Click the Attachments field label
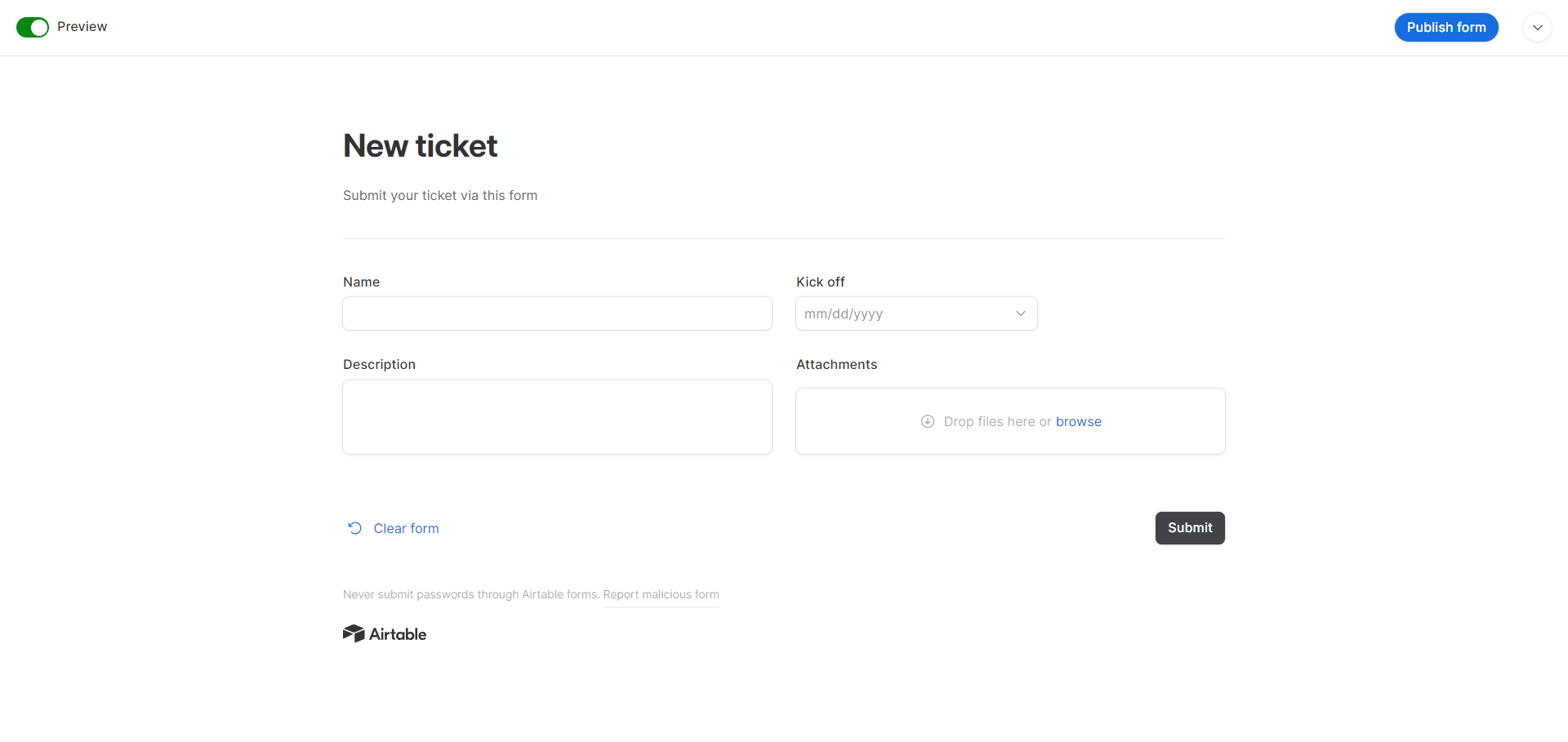The height and width of the screenshot is (742, 1568). tap(836, 364)
